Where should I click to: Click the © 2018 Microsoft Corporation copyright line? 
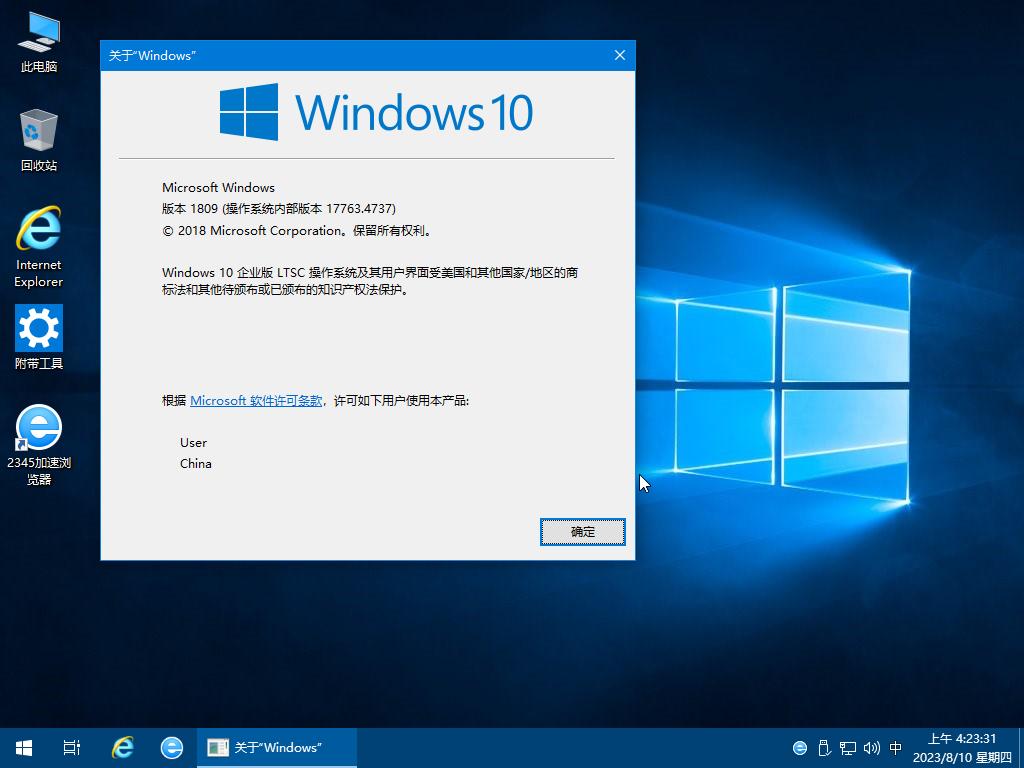point(297,231)
